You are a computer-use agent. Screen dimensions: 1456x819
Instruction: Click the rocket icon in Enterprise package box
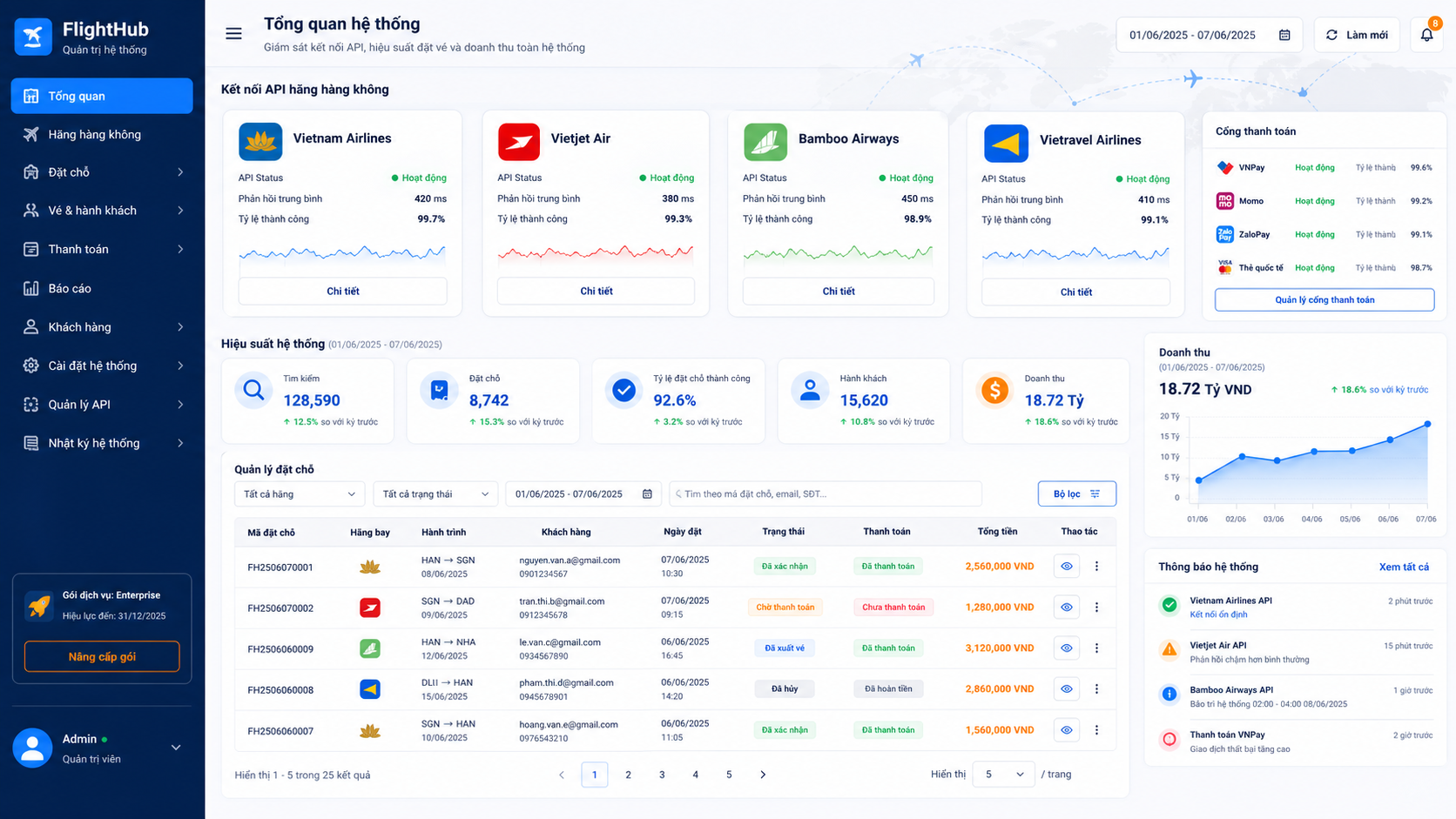click(38, 606)
